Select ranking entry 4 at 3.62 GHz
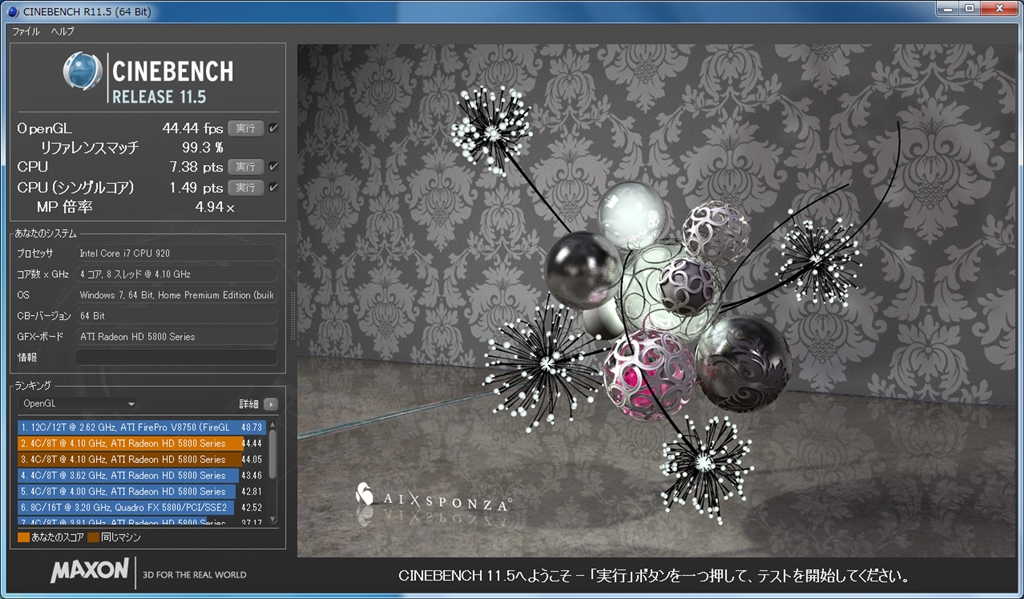The height and width of the screenshot is (599, 1024). [x=142, y=476]
